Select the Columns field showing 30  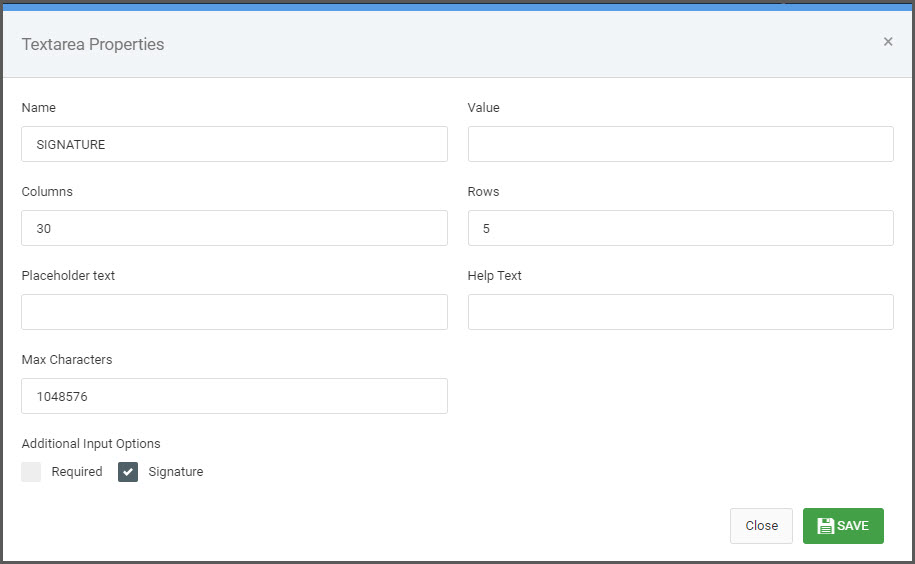pyautogui.click(x=235, y=228)
